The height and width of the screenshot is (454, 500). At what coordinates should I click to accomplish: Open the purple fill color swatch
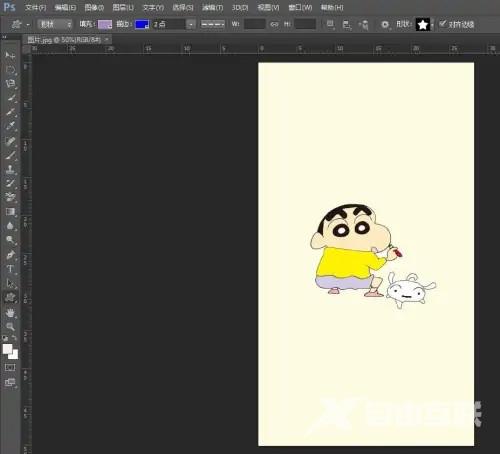105,24
